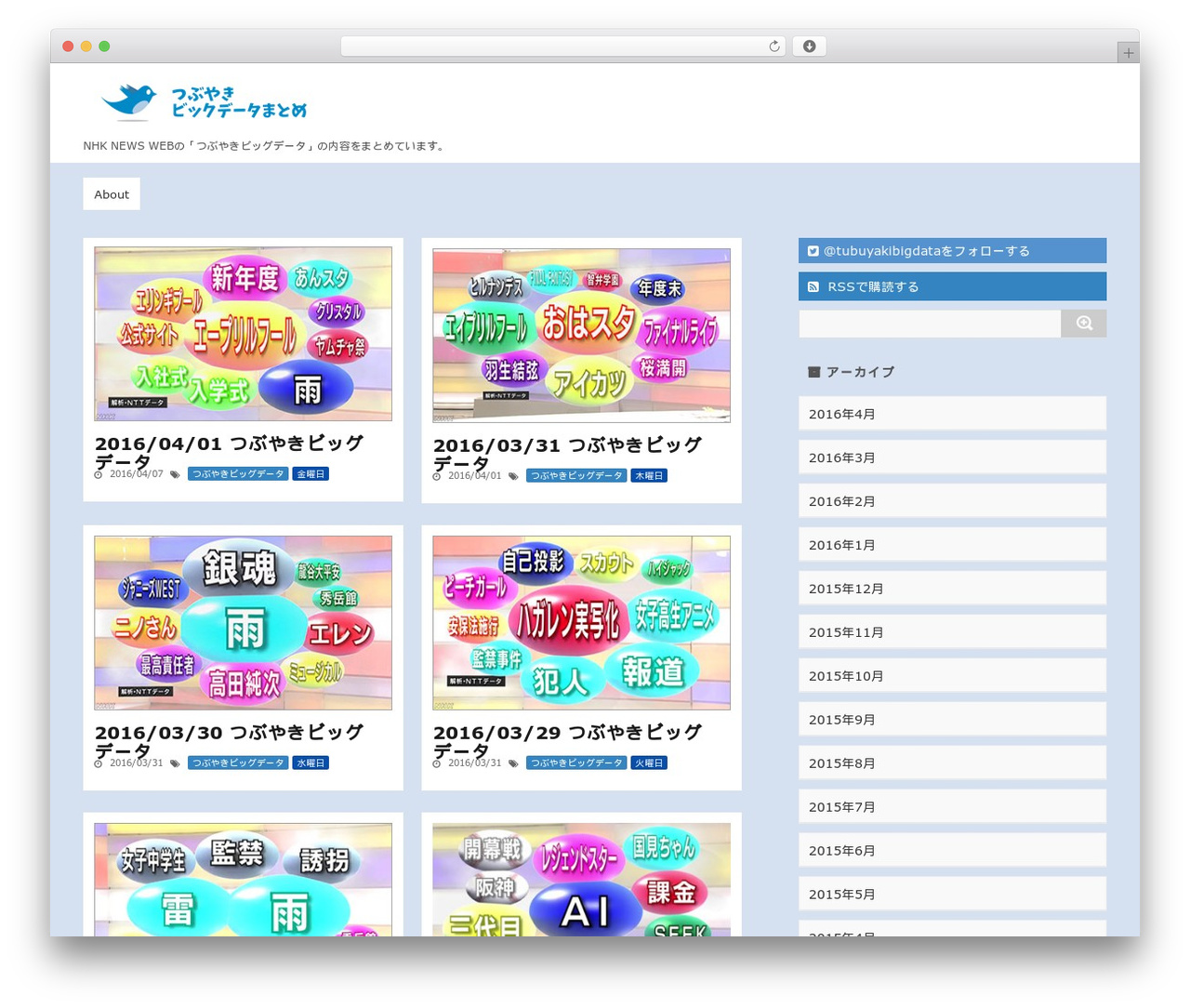Image resolution: width=1190 pixels, height=1008 pixels.
Task: Click つぶやきビッグデータ category tag on 04/01 post
Action: click(x=238, y=474)
